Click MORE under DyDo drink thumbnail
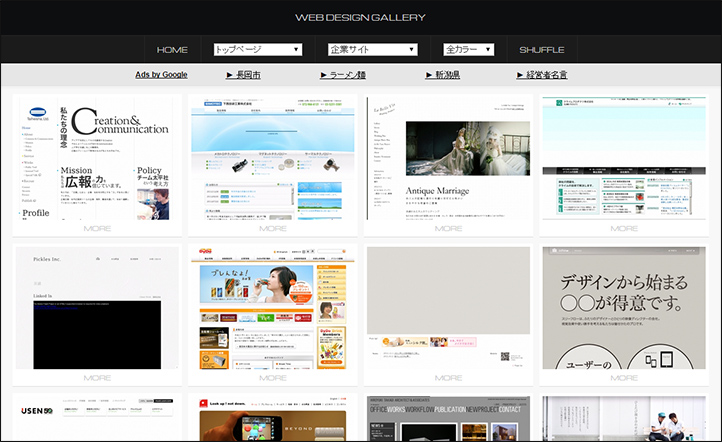Viewport: 722px width, 442px height. [x=273, y=378]
